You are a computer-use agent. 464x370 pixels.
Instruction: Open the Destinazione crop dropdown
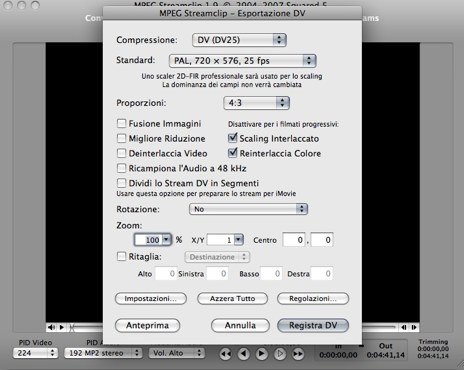217,257
